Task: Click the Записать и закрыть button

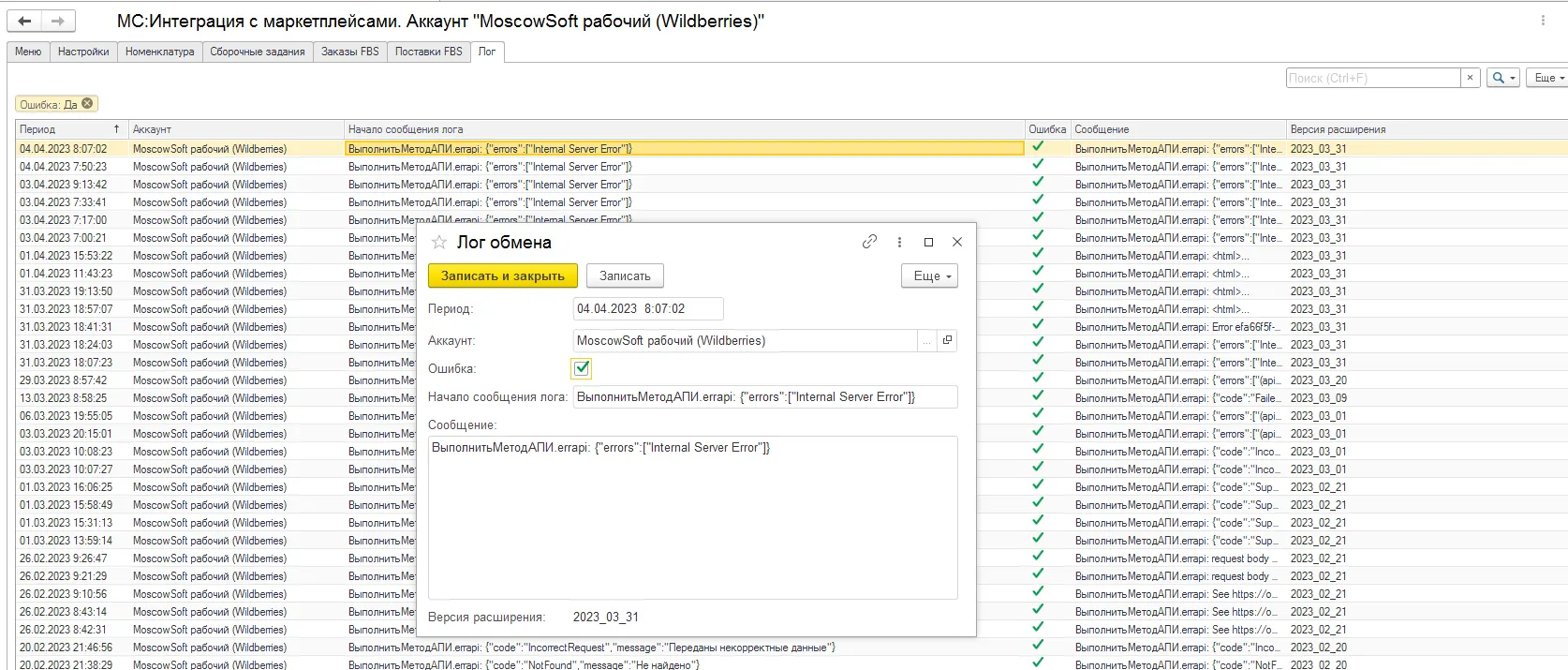Action: click(x=503, y=275)
